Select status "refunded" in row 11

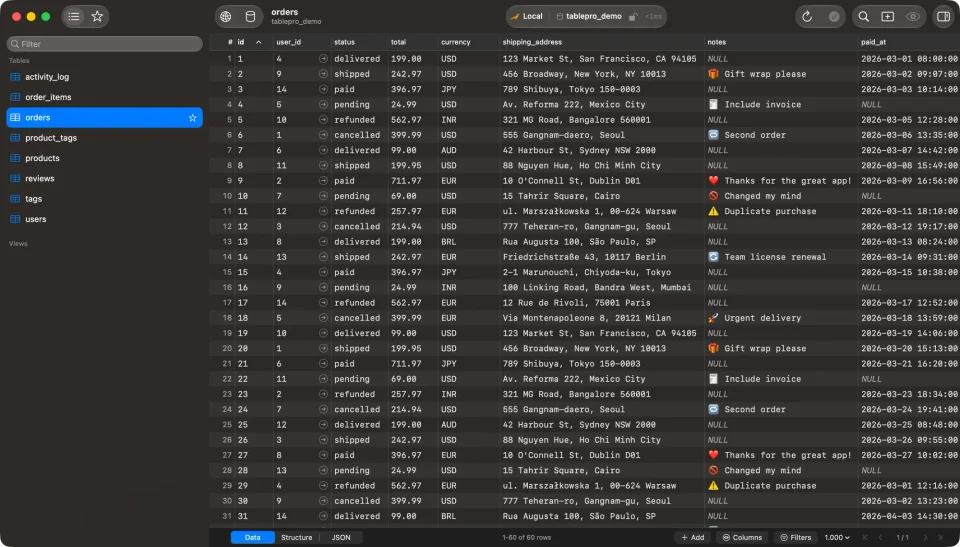point(358,211)
